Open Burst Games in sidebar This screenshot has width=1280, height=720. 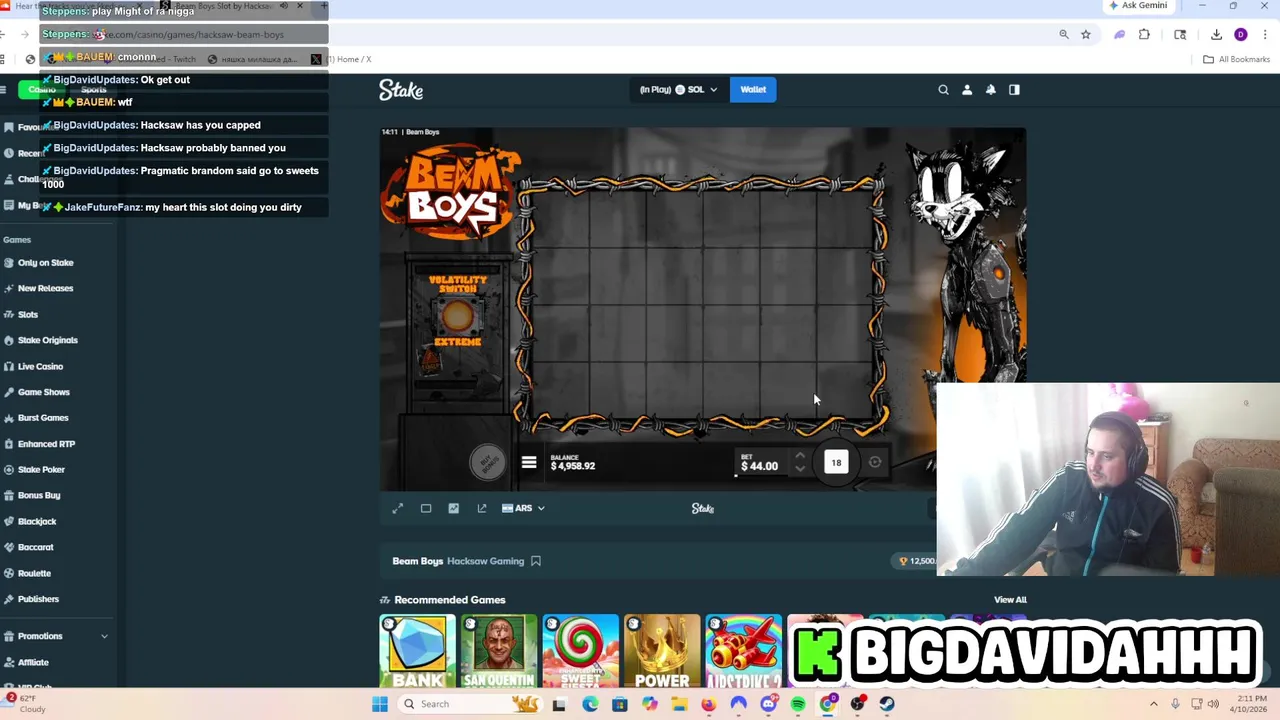(x=43, y=418)
